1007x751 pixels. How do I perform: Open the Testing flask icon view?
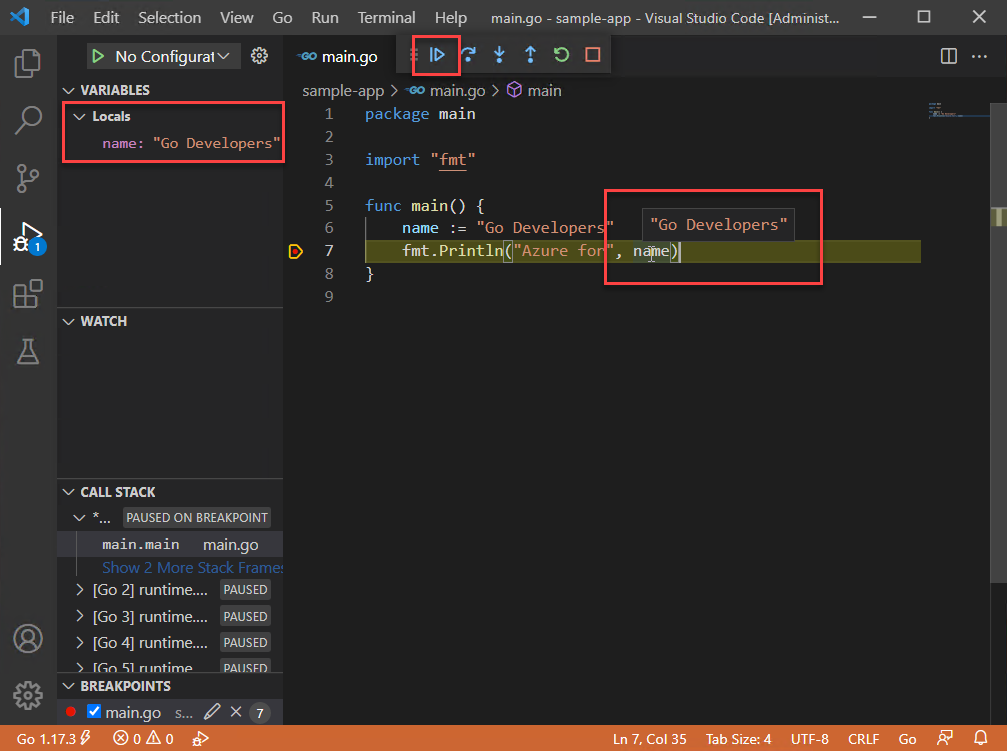tap(27, 351)
